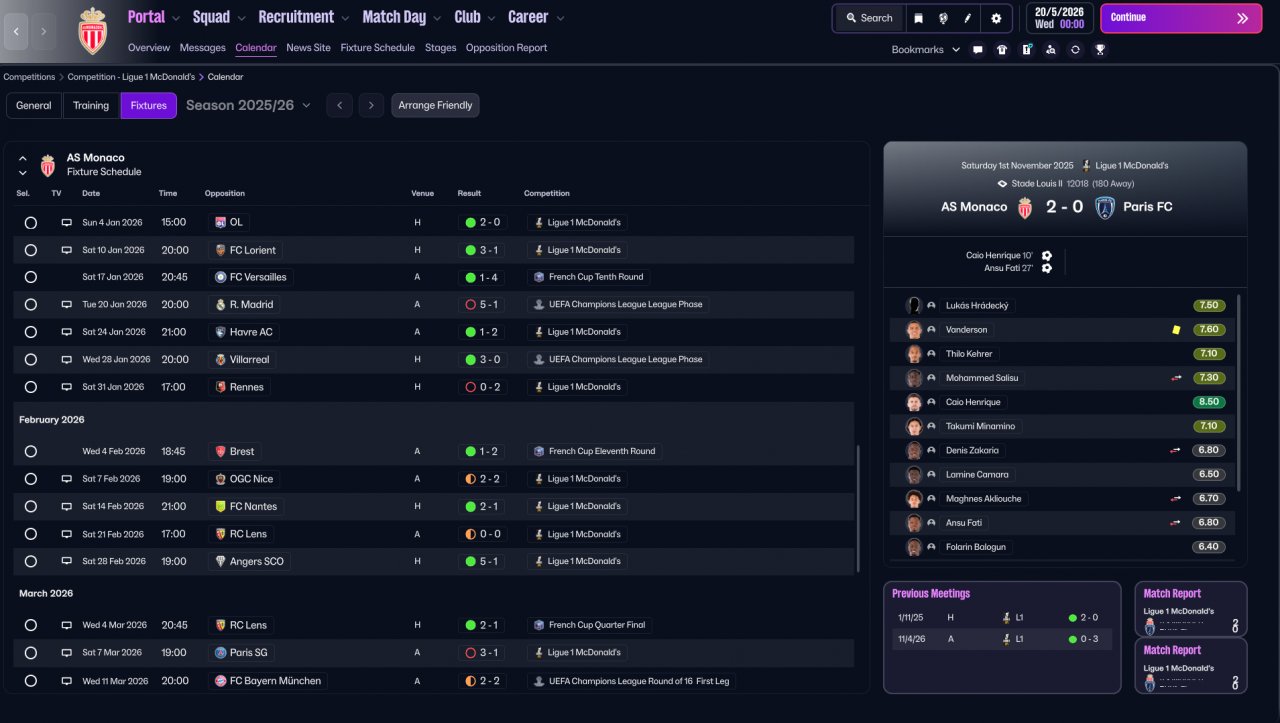The image size is (1280, 723).
Task: Click the 11/4/26 previous meeting row
Action: tap(1001, 638)
